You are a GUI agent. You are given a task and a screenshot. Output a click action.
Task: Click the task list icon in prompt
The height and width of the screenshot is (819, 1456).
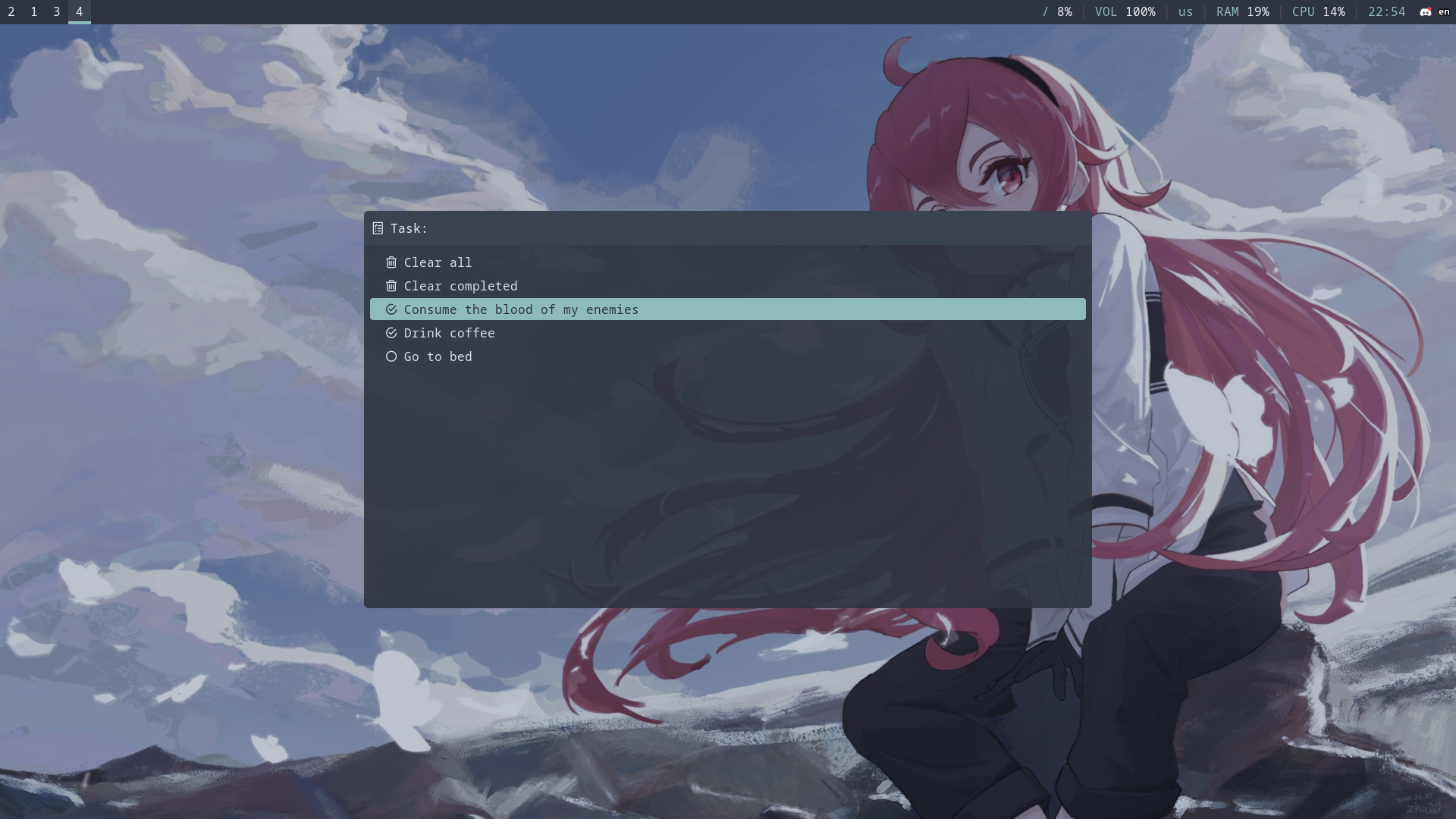(x=378, y=228)
